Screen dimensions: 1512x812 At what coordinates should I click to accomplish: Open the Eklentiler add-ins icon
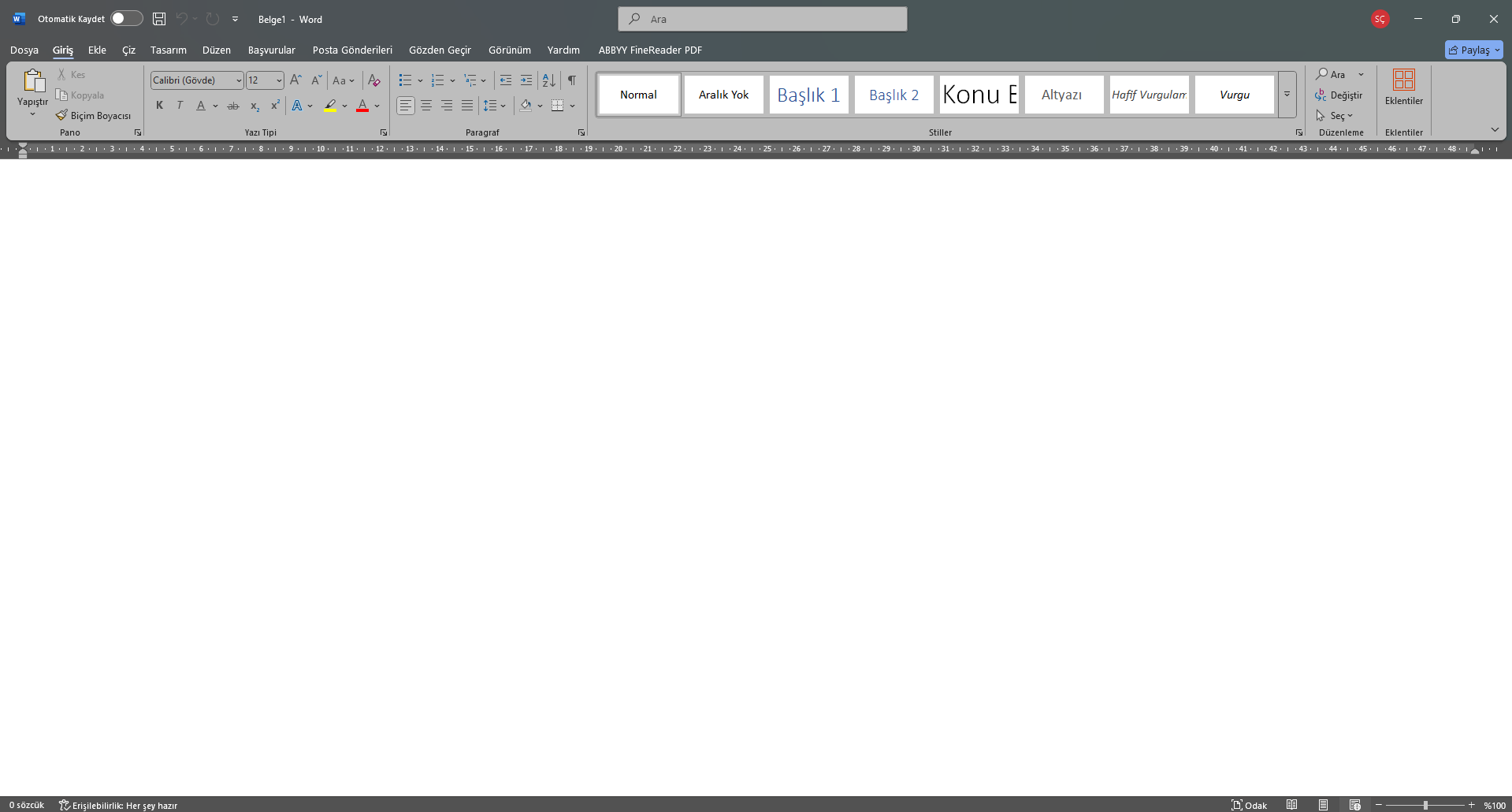(1404, 87)
